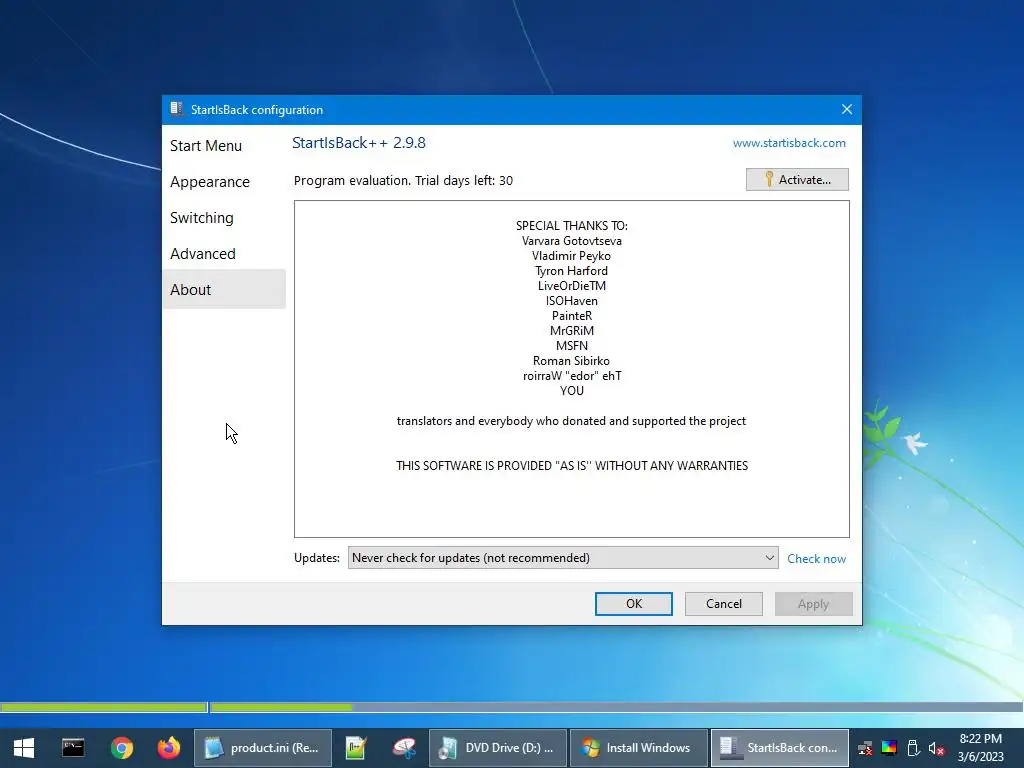The height and width of the screenshot is (768, 1024).
Task: Click the name Varvara Gotovtseva
Action: (x=571, y=241)
